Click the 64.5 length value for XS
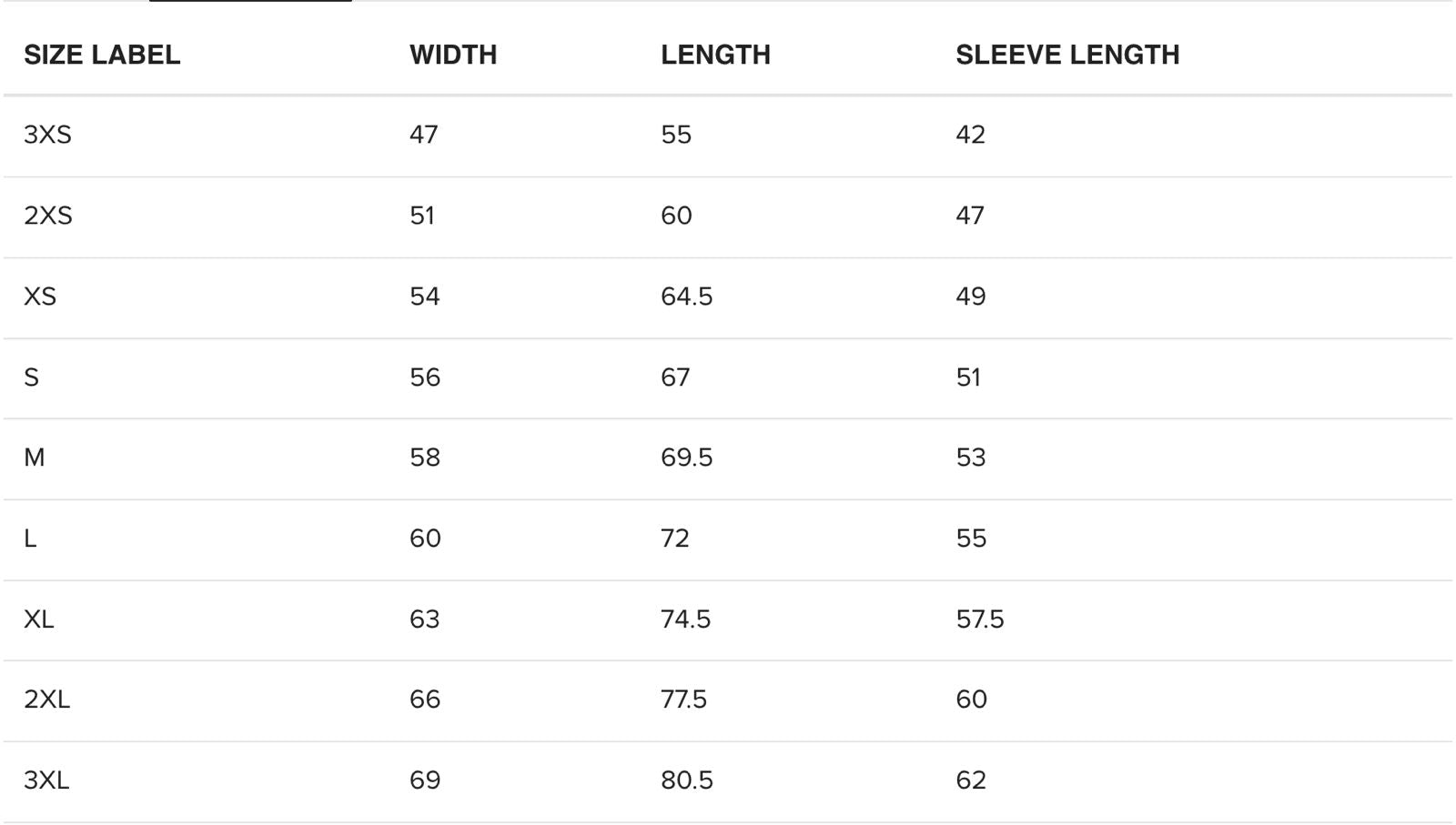The width and height of the screenshot is (1456, 825). click(687, 297)
